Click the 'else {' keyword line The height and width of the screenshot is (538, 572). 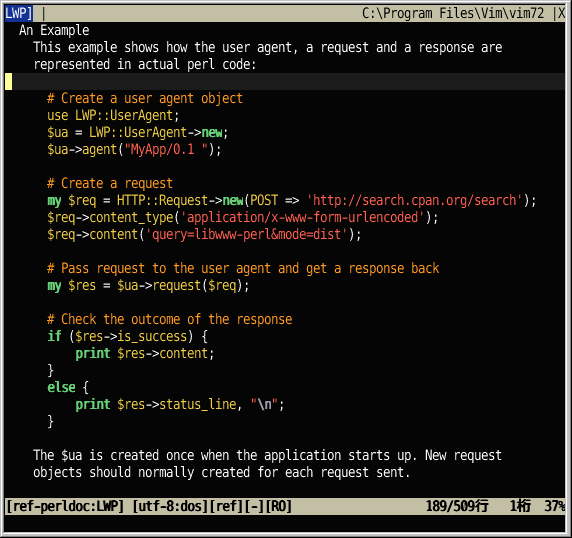click(68, 387)
